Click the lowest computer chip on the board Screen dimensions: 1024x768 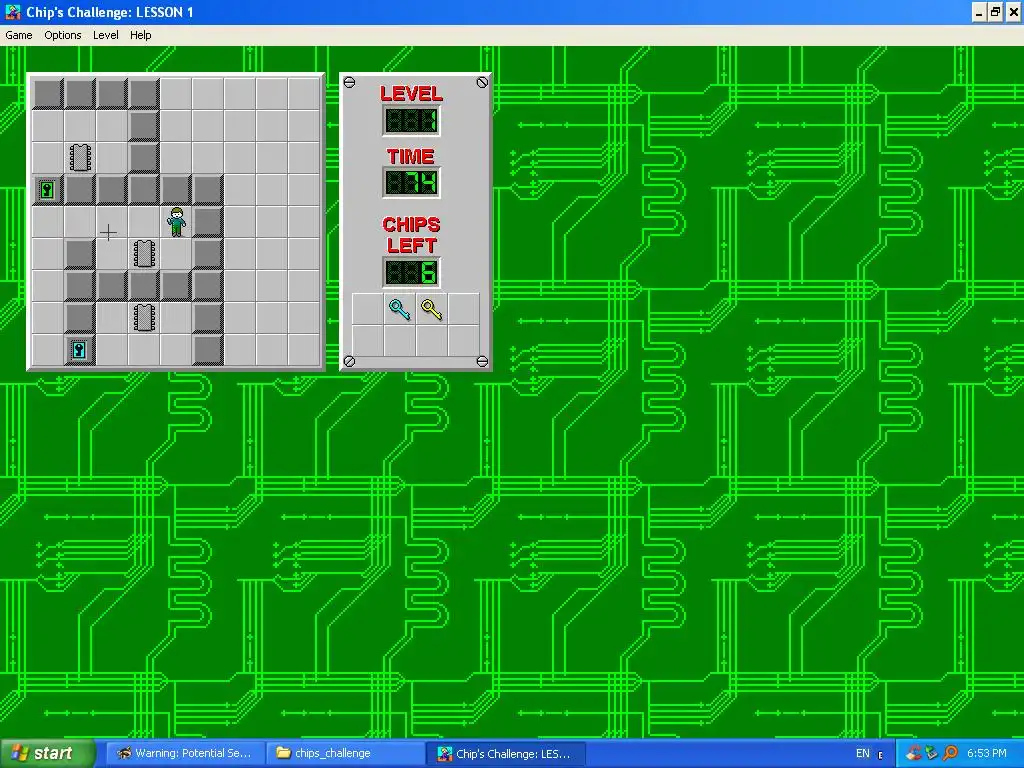click(144, 318)
